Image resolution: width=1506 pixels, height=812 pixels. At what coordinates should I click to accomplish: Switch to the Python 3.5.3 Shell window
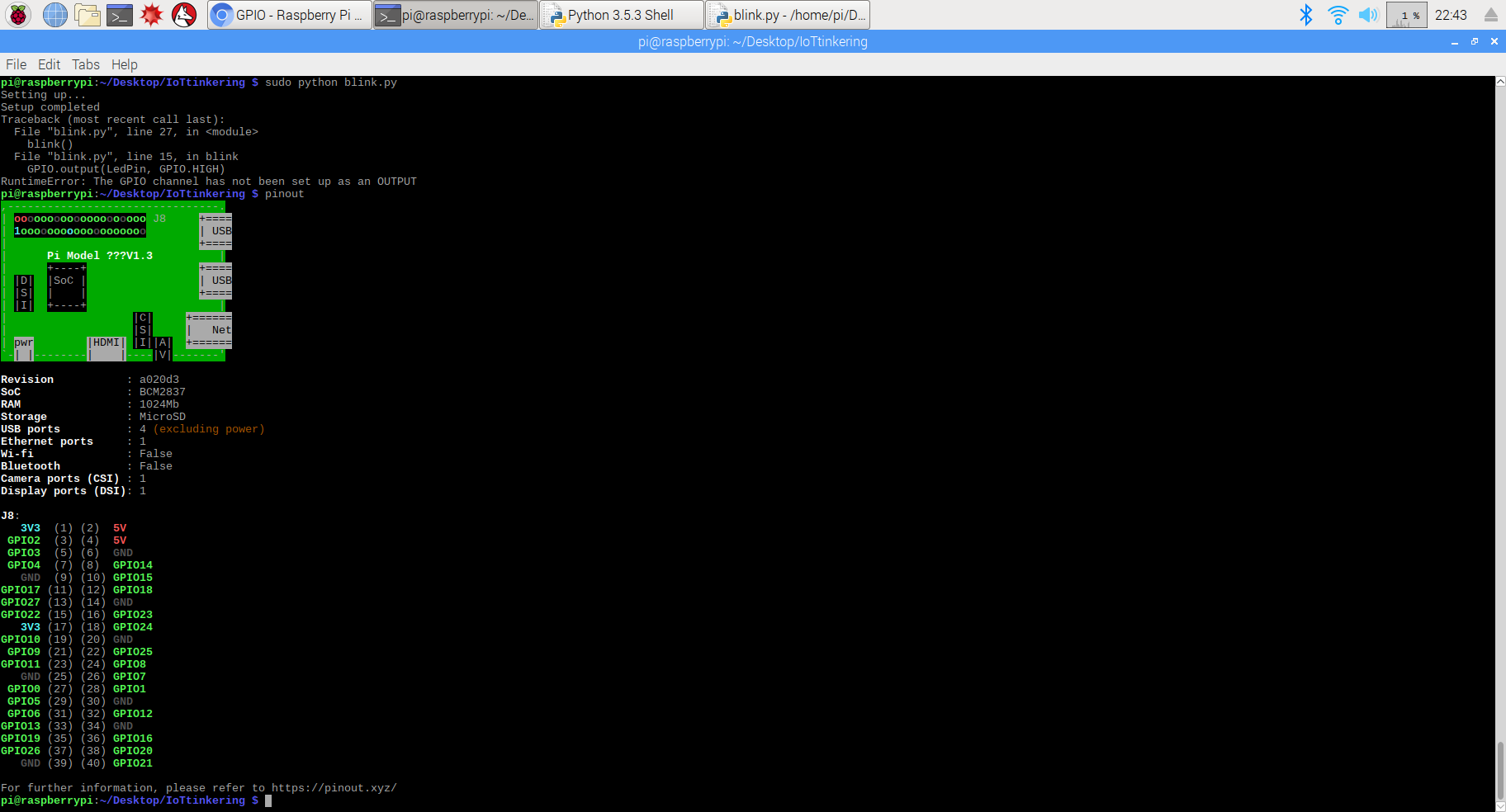click(621, 14)
